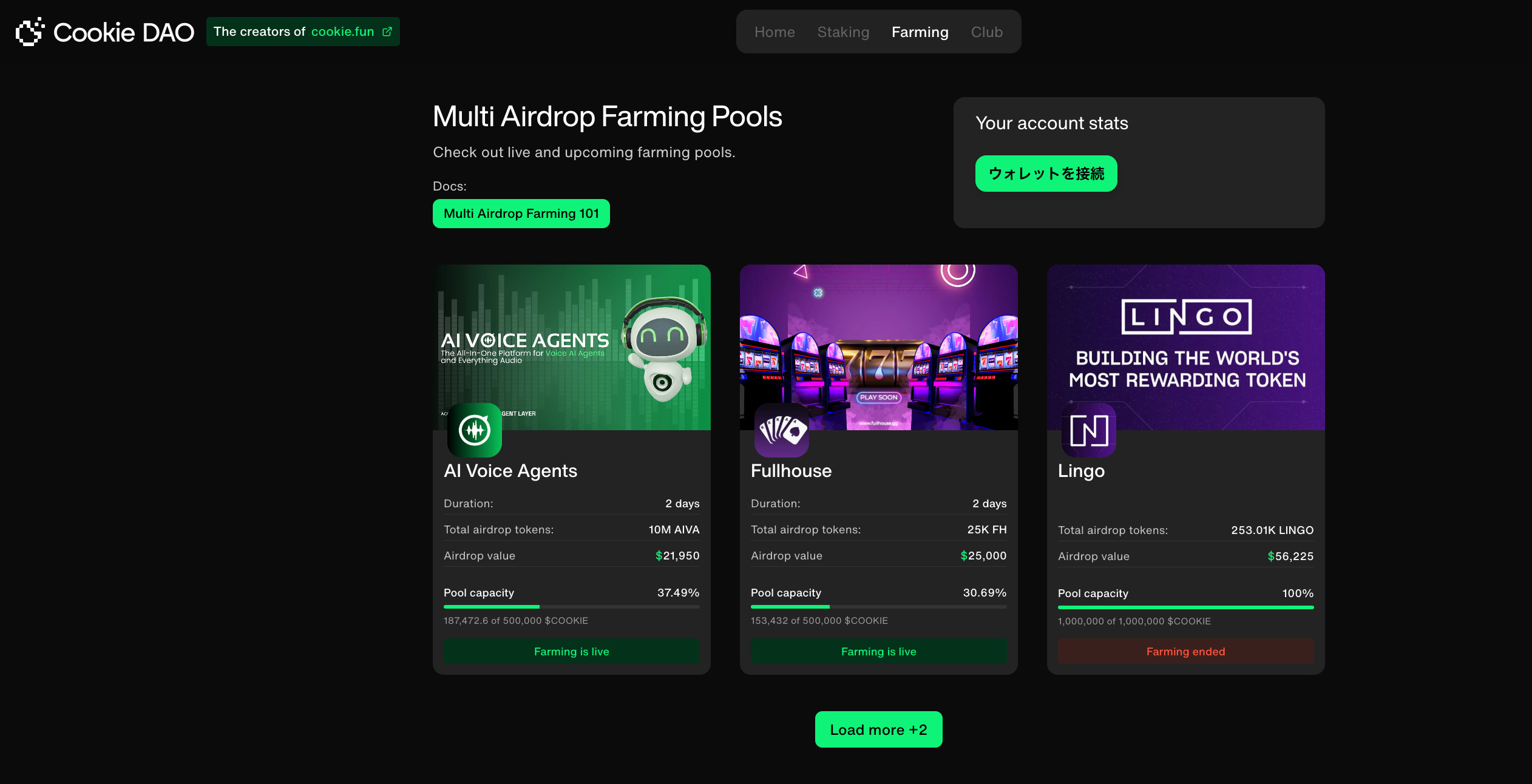Click Lingo's Farming ended banner
1532x784 pixels.
1185,651
